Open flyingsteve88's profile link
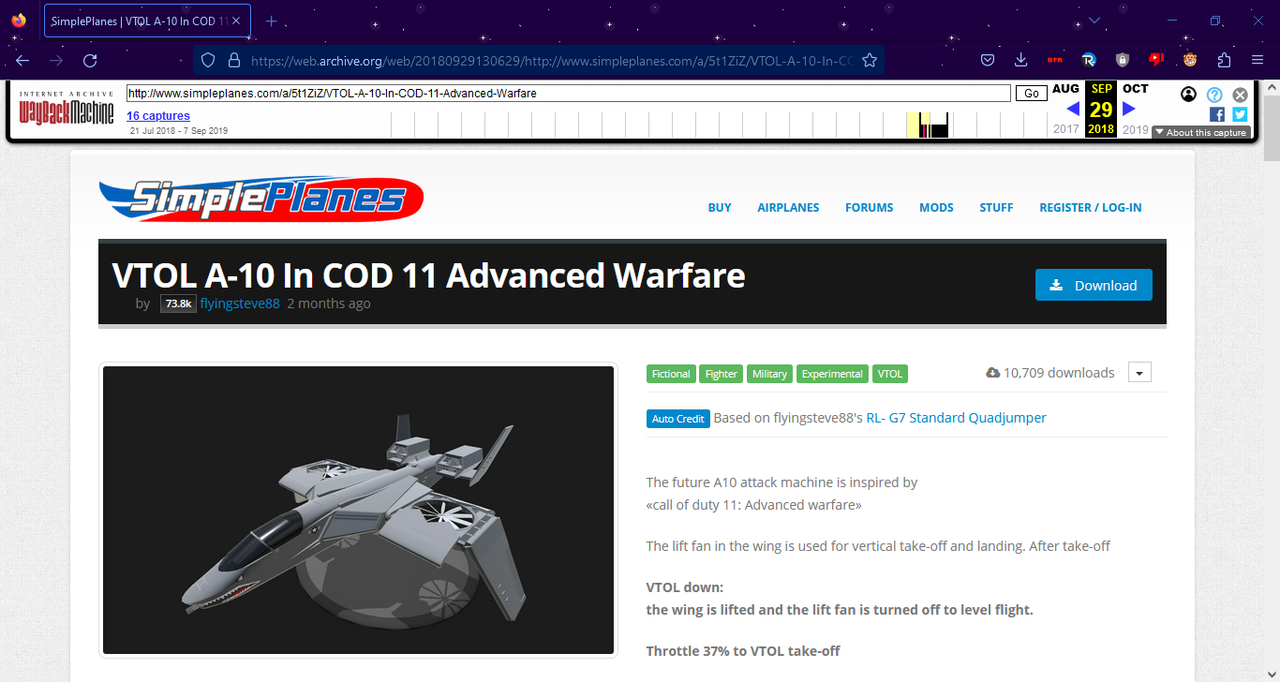The height and width of the screenshot is (682, 1280). [x=240, y=303]
